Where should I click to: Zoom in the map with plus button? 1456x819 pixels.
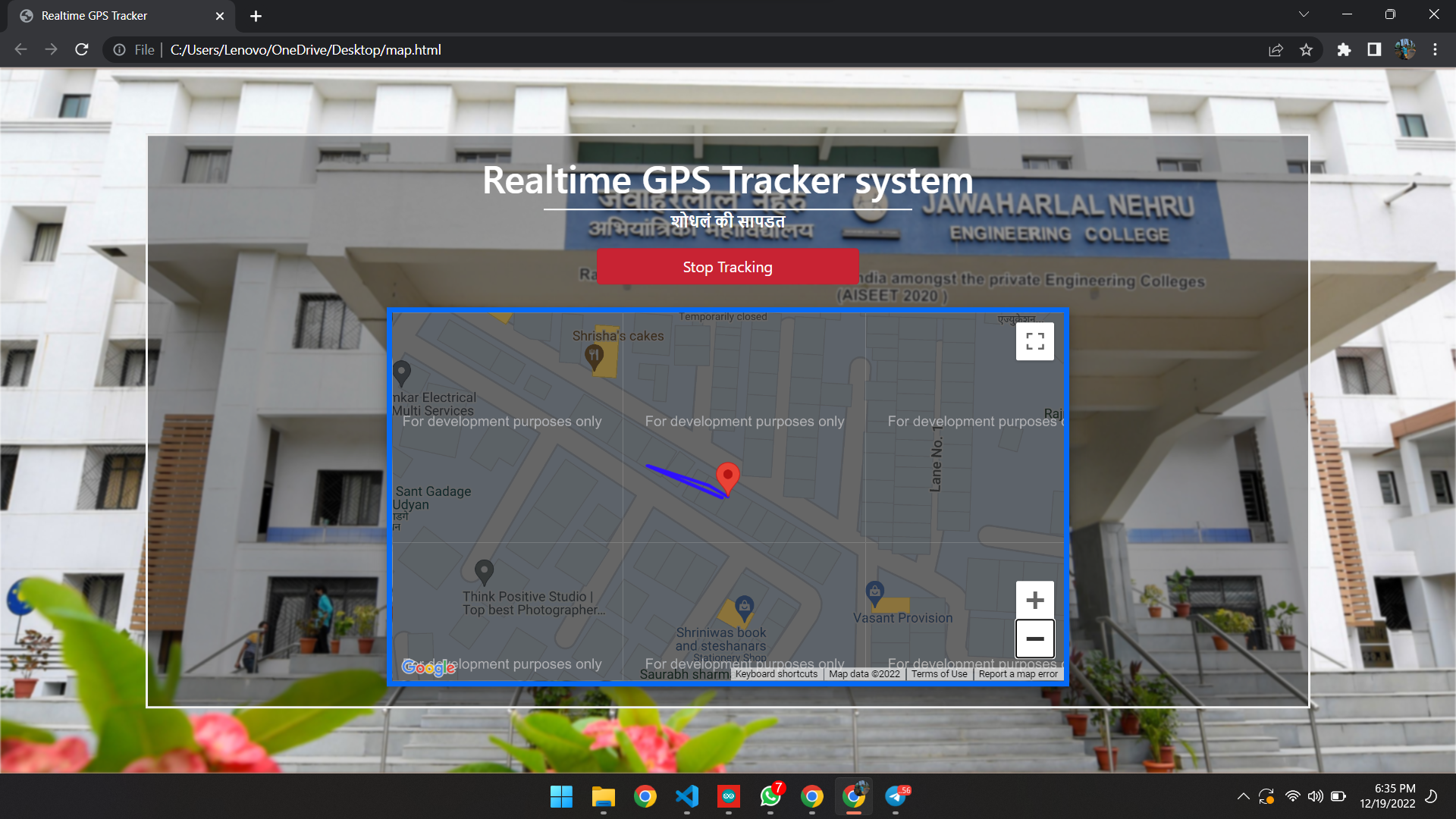coord(1035,600)
